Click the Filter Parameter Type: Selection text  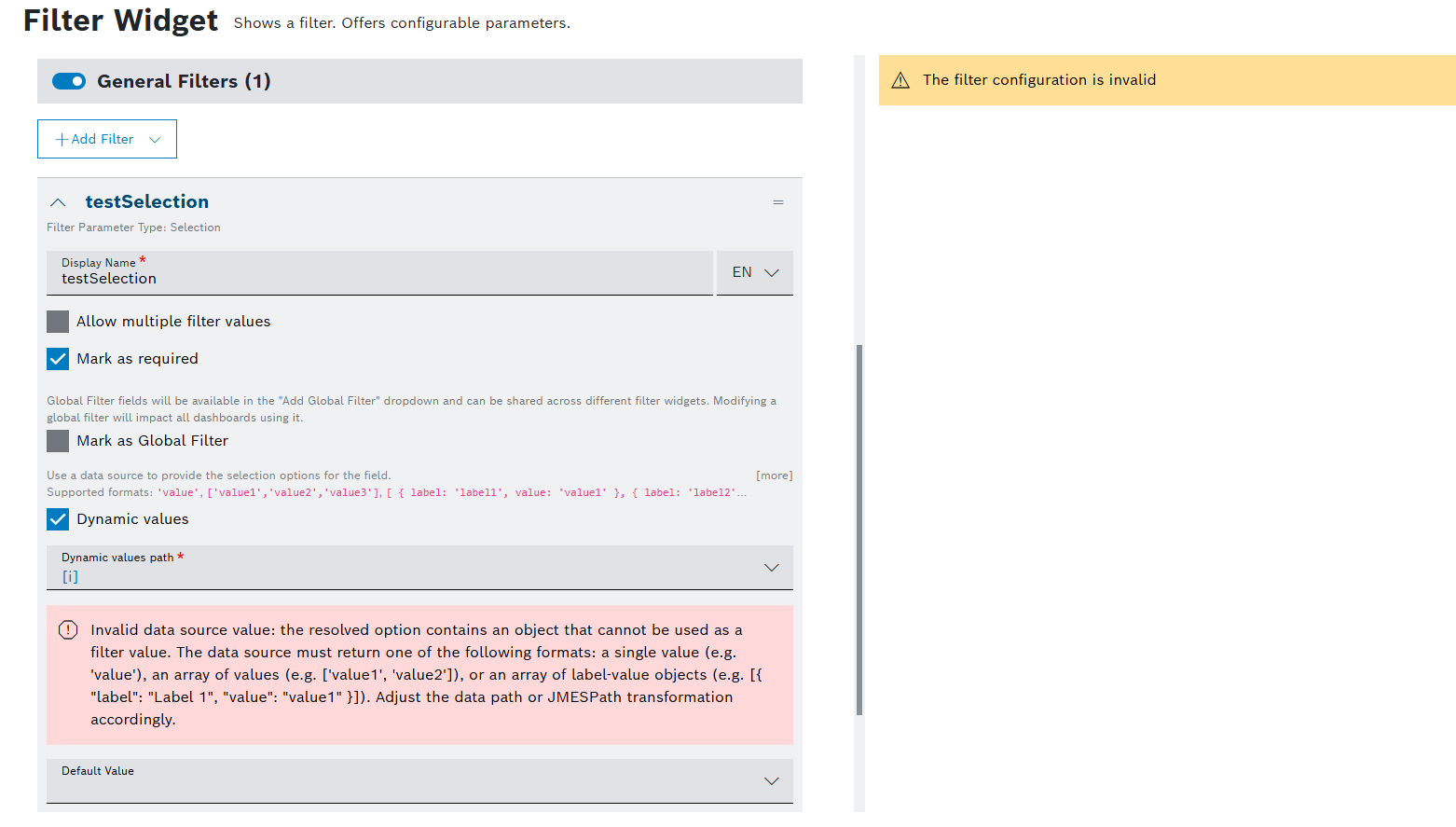[133, 227]
